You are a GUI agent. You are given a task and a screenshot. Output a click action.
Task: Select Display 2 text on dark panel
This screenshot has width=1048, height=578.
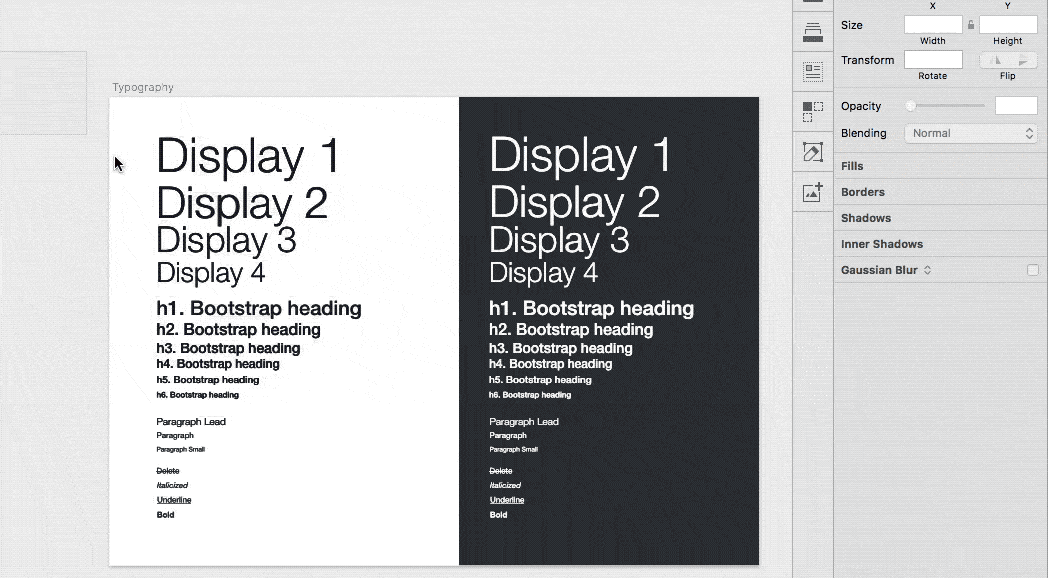click(575, 203)
